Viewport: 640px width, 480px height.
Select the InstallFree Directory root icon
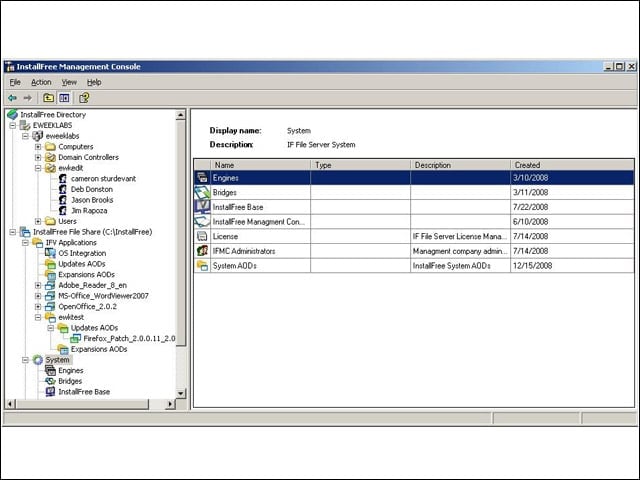(13, 115)
